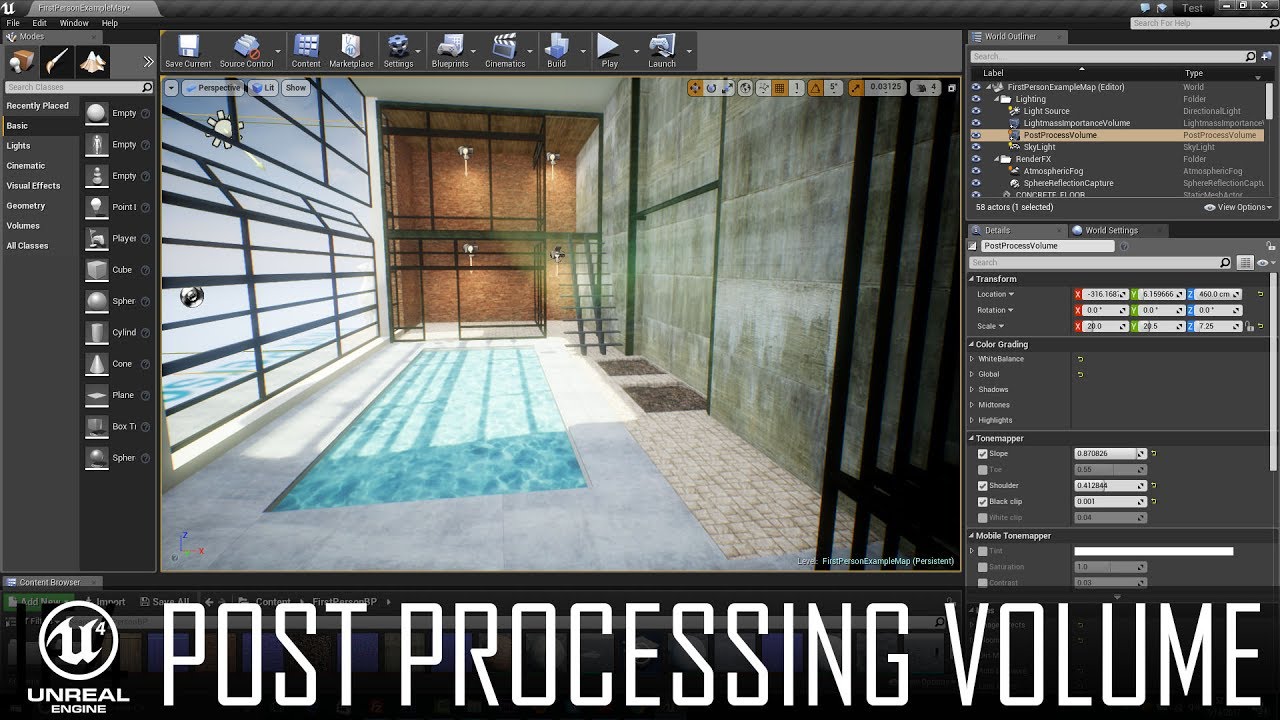
Task: Pick Cylinder shape in placement list
Action: [x=97, y=332]
